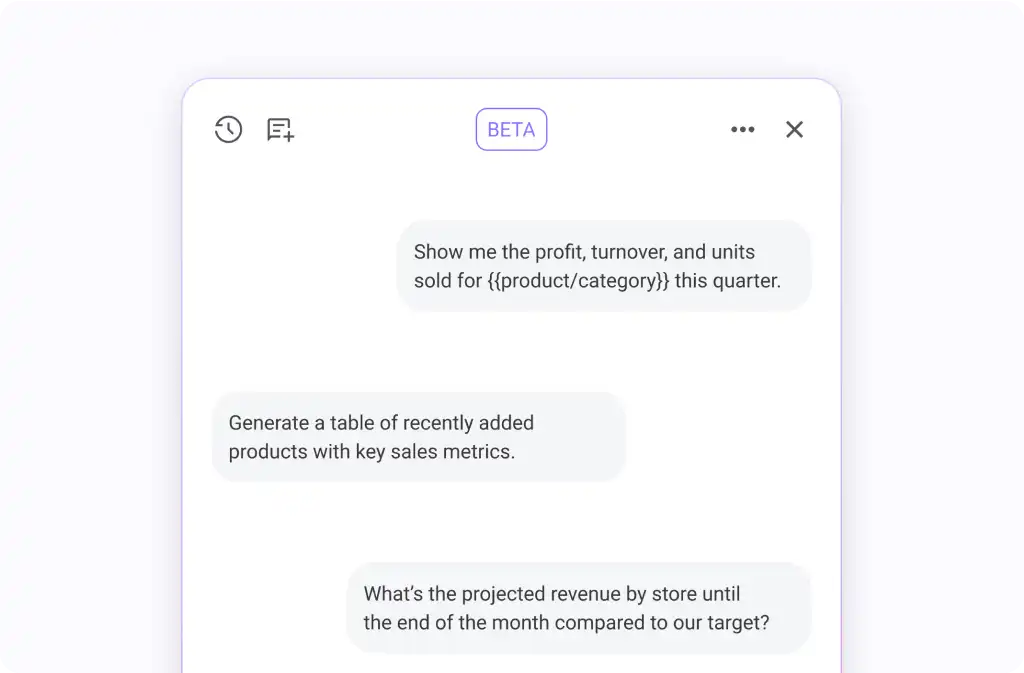Close the assistant panel with the X
The height and width of the screenshot is (673, 1024).
pyautogui.click(x=795, y=129)
